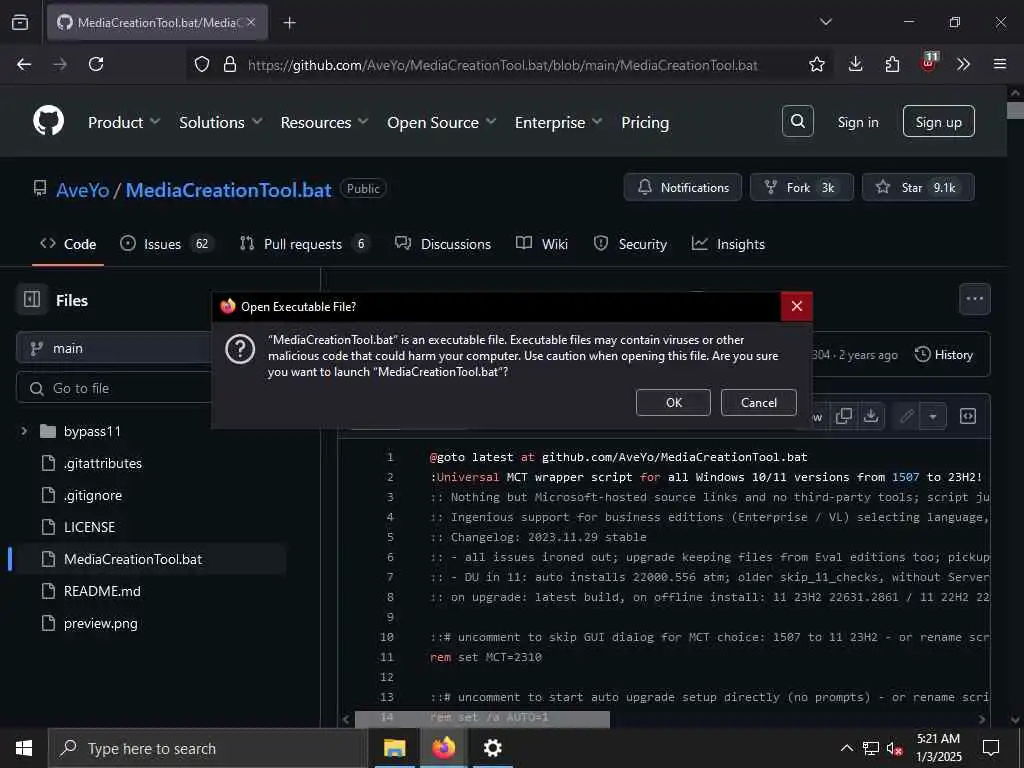This screenshot has height=768, width=1024.
Task: Expand the Open Source menu
Action: tap(441, 122)
